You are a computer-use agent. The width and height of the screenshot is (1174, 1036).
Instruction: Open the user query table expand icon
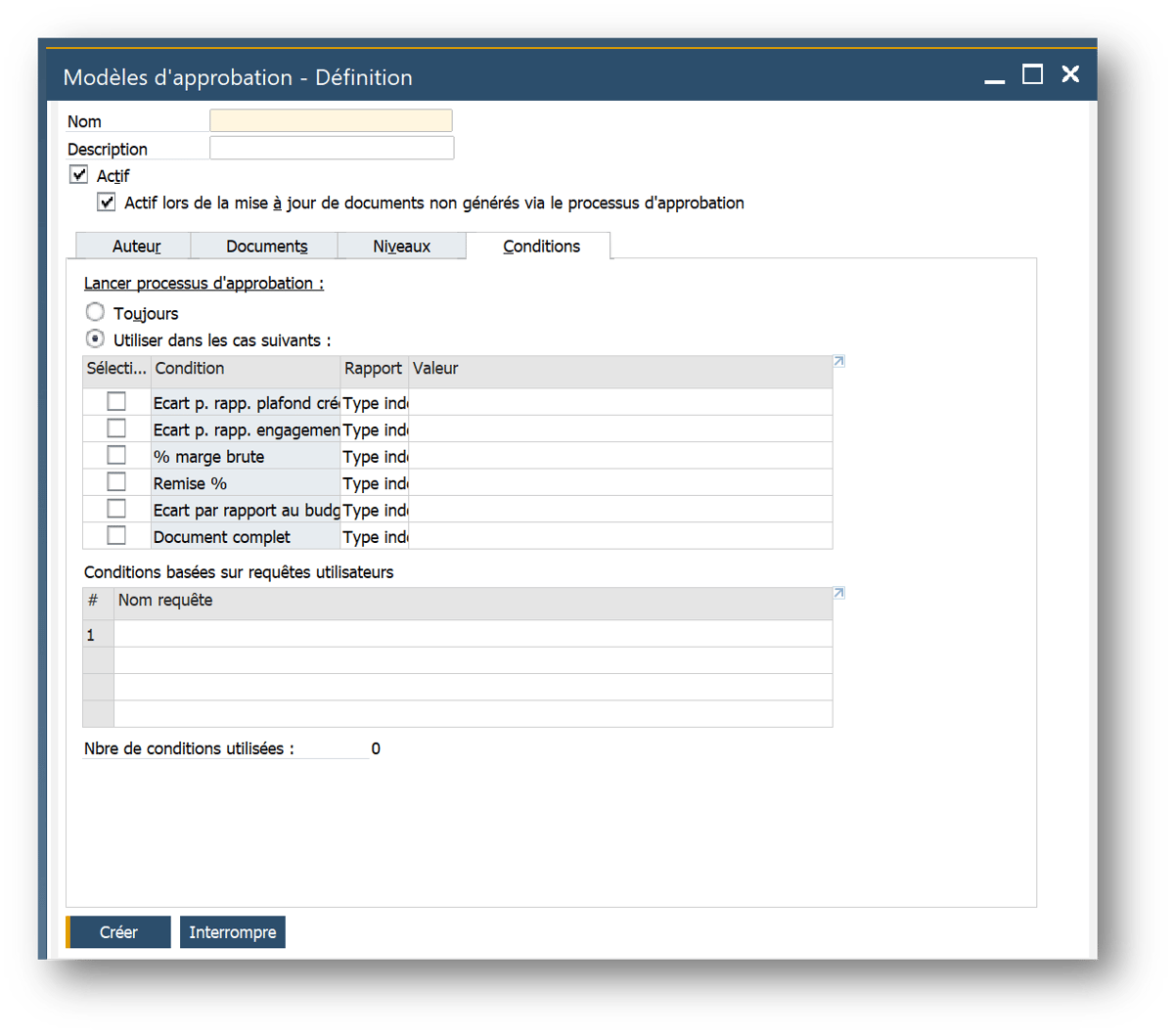[x=838, y=592]
